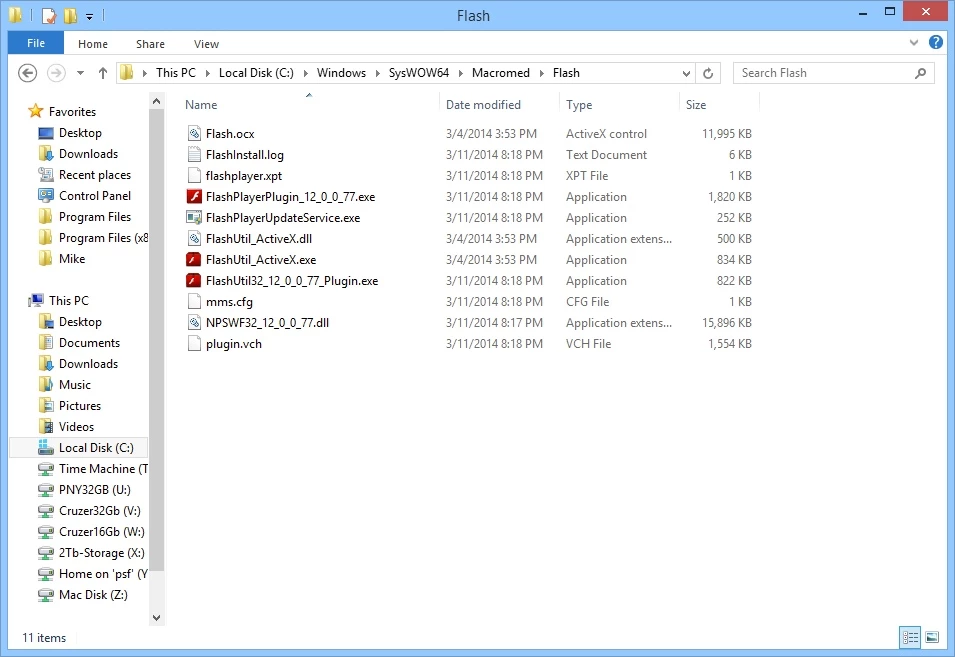Expand chevron after Local Disk (C:) breadcrumb

pyautogui.click(x=305, y=73)
